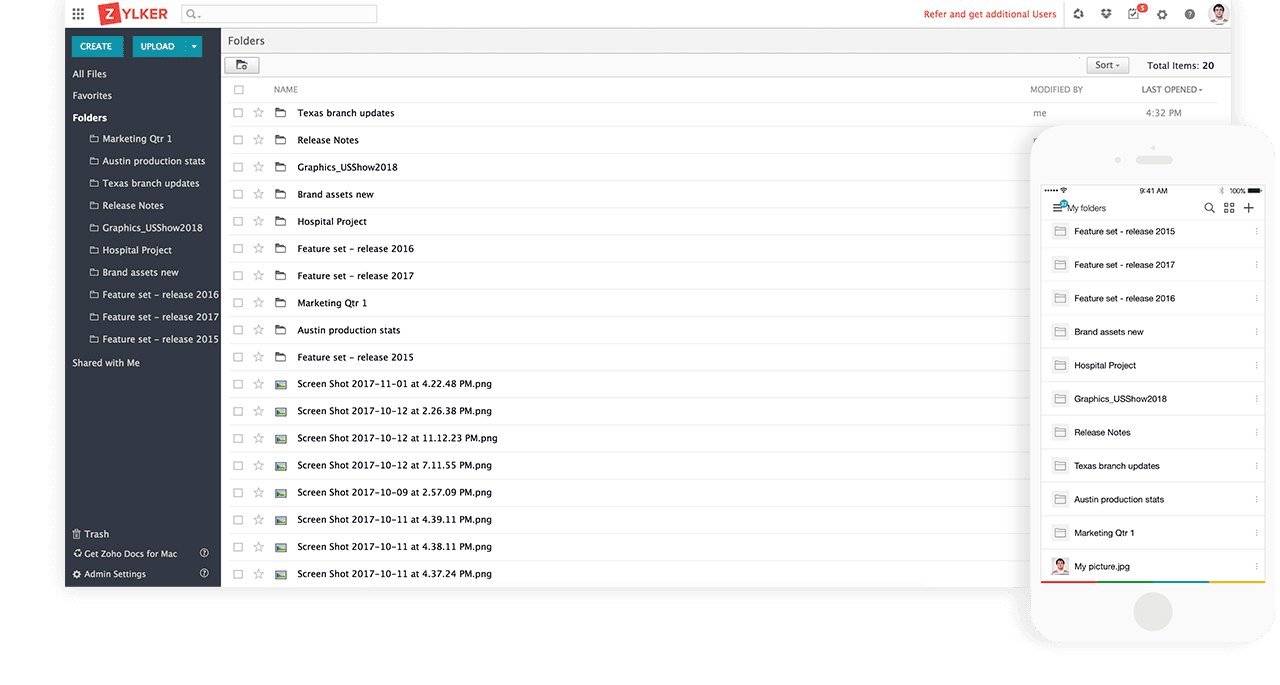Click Last Opened column sort arrow
This screenshot has width=1280, height=685.
tap(1201, 90)
